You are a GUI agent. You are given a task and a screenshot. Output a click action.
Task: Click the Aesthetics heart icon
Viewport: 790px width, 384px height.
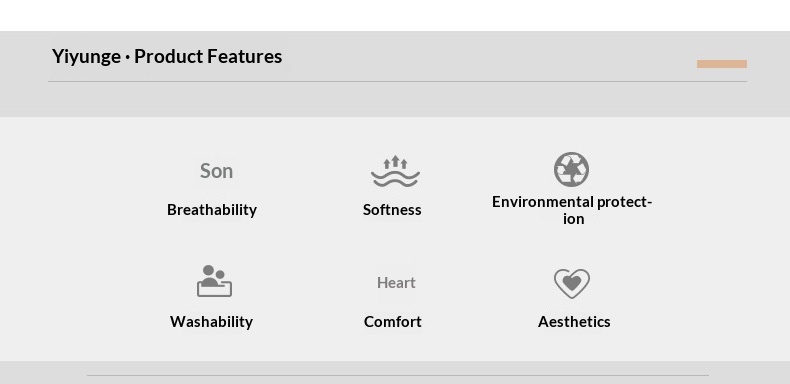coord(572,284)
